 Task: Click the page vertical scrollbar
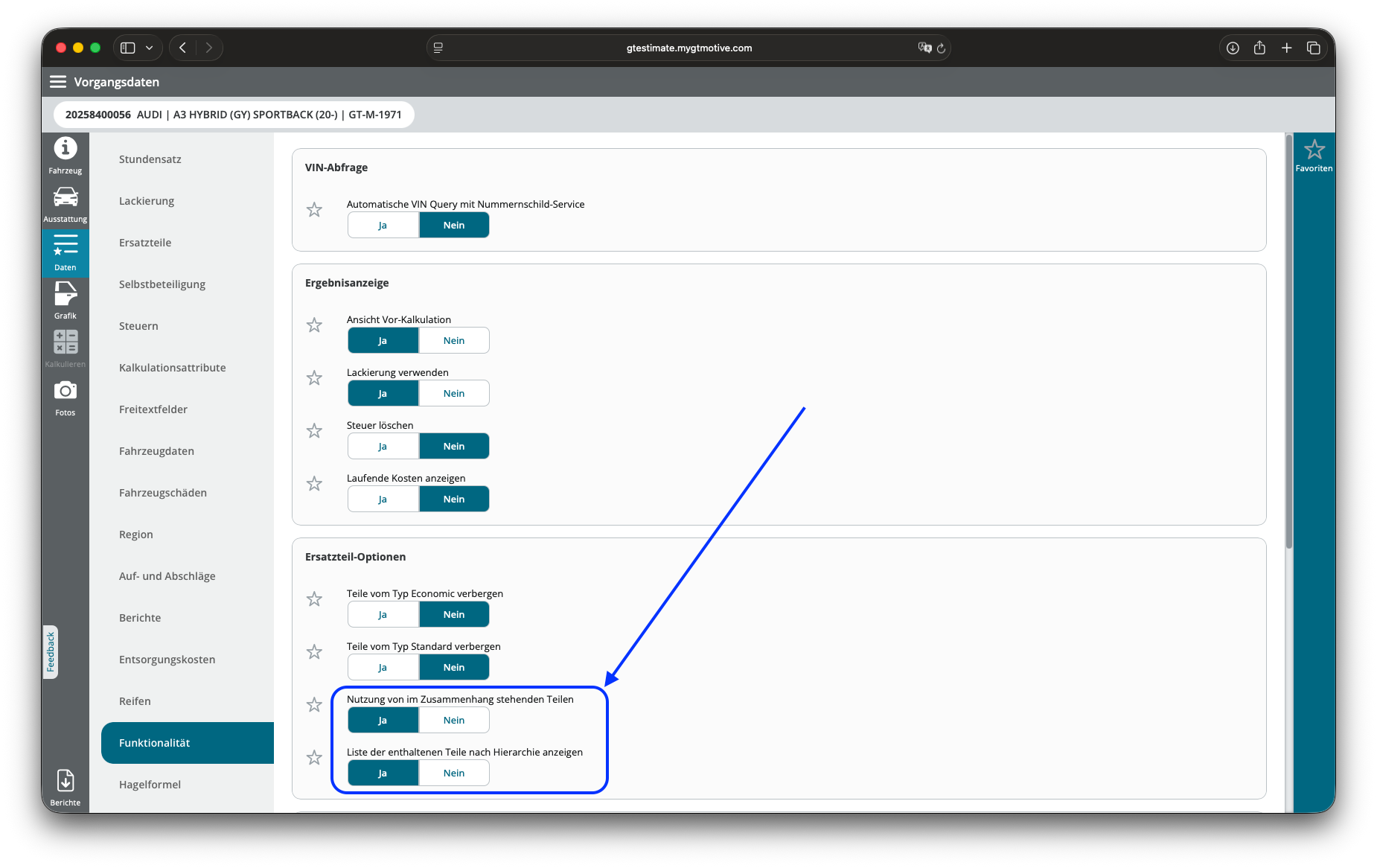point(1288,342)
